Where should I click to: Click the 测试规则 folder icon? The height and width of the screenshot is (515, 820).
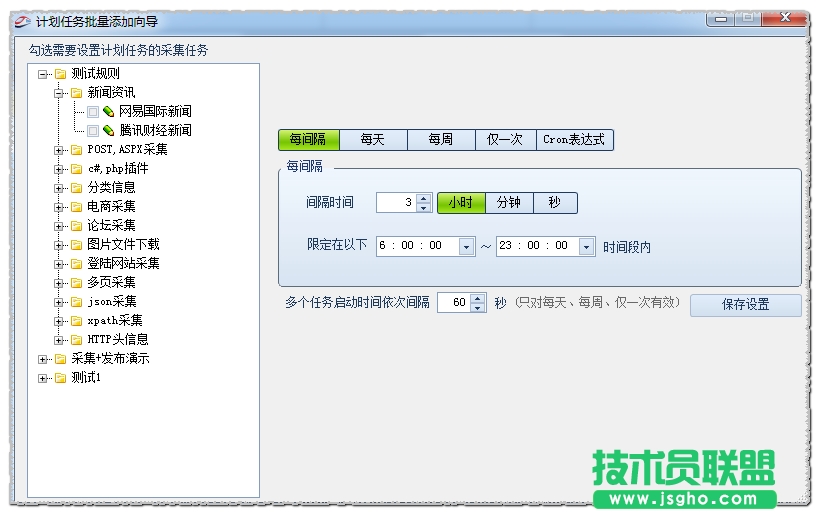click(61, 74)
